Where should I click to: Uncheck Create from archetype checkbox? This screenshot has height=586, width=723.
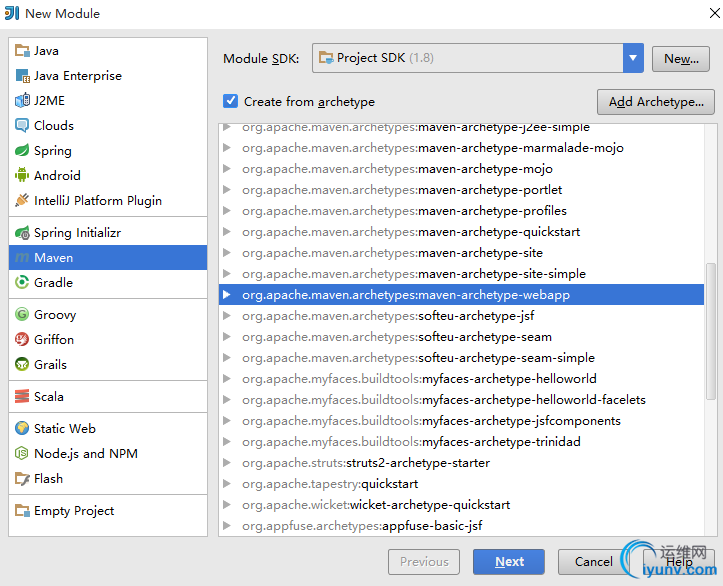tap(230, 101)
